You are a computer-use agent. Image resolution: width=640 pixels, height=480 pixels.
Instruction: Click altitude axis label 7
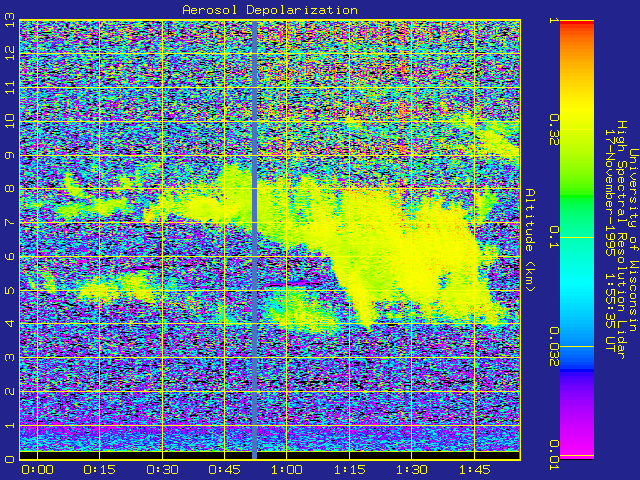[10, 222]
